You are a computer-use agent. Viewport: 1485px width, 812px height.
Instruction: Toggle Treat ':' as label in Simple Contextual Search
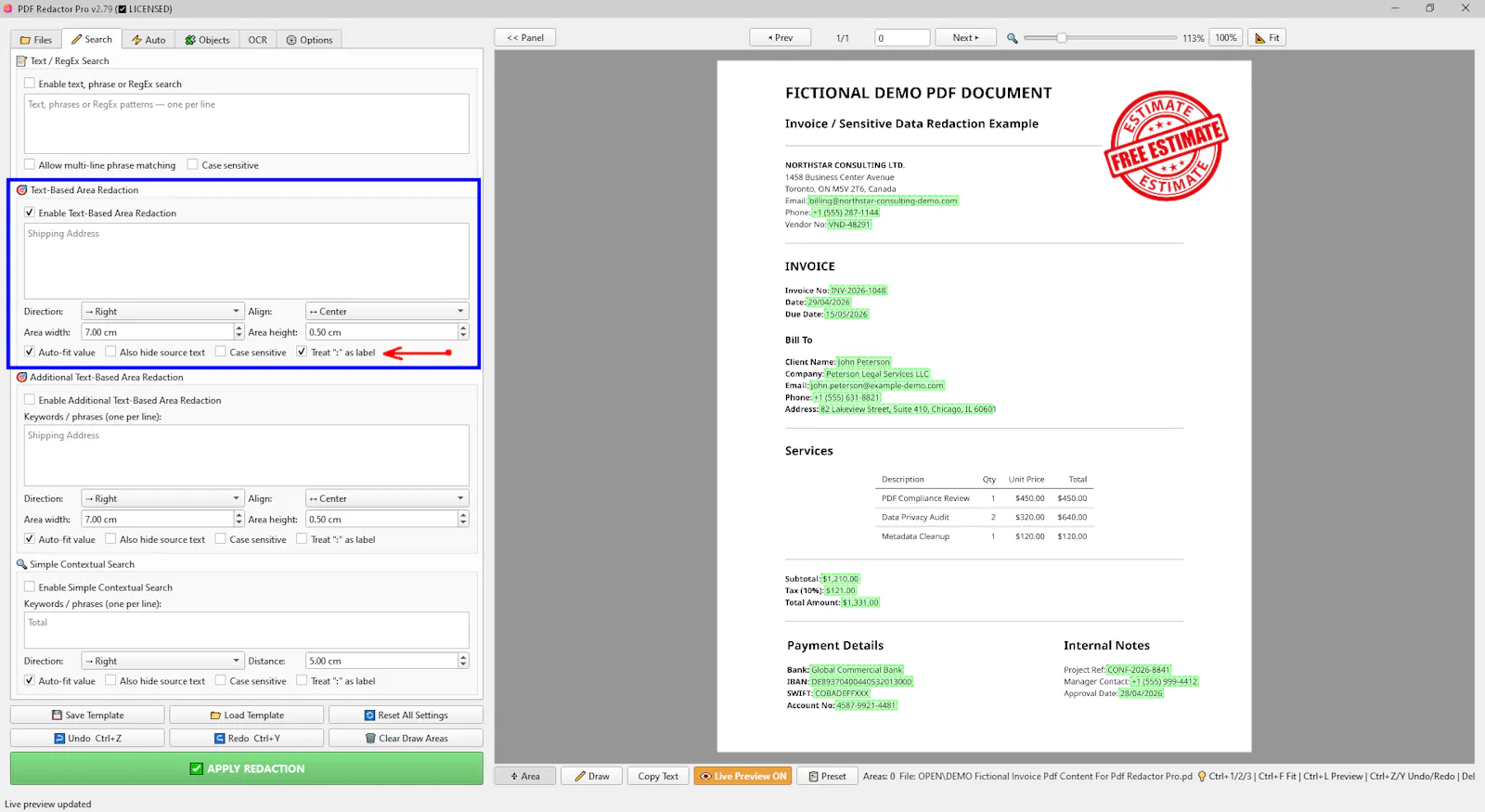pos(302,680)
